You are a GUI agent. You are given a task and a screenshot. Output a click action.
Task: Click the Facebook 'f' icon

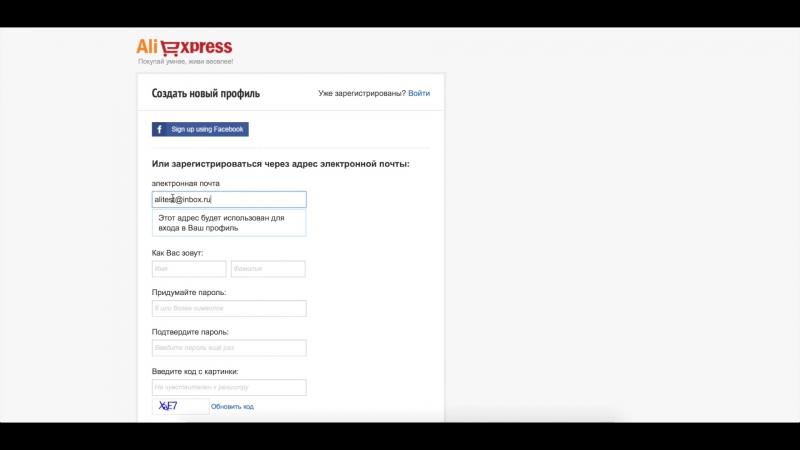159,129
